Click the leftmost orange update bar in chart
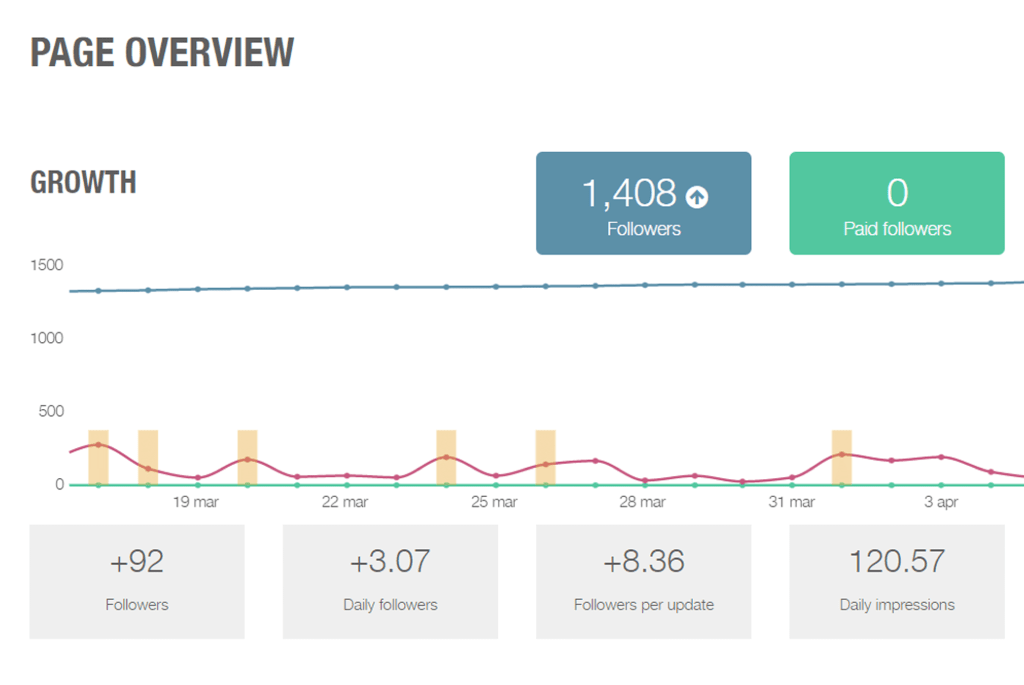 point(98,457)
